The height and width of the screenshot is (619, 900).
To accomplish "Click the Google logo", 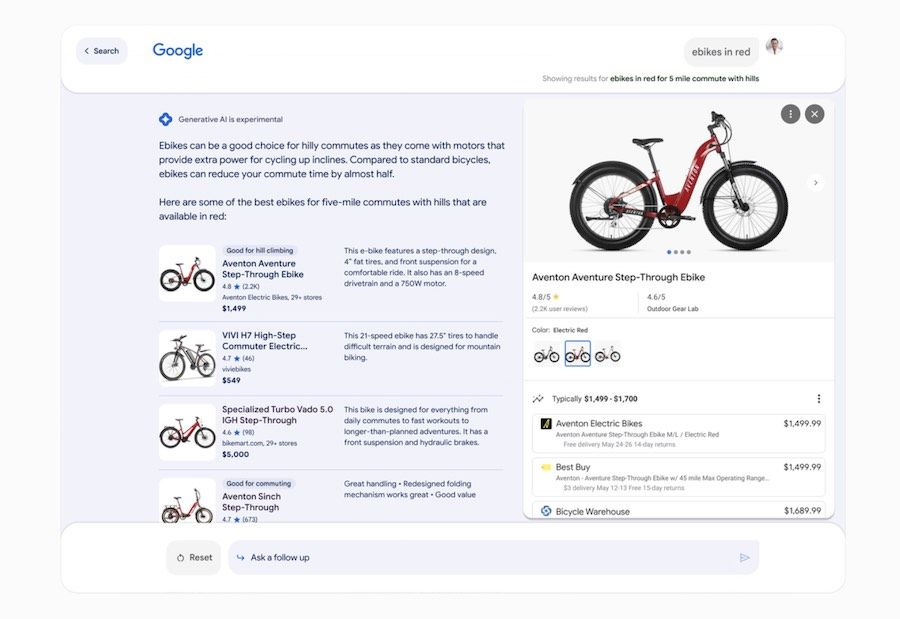I will (177, 51).
